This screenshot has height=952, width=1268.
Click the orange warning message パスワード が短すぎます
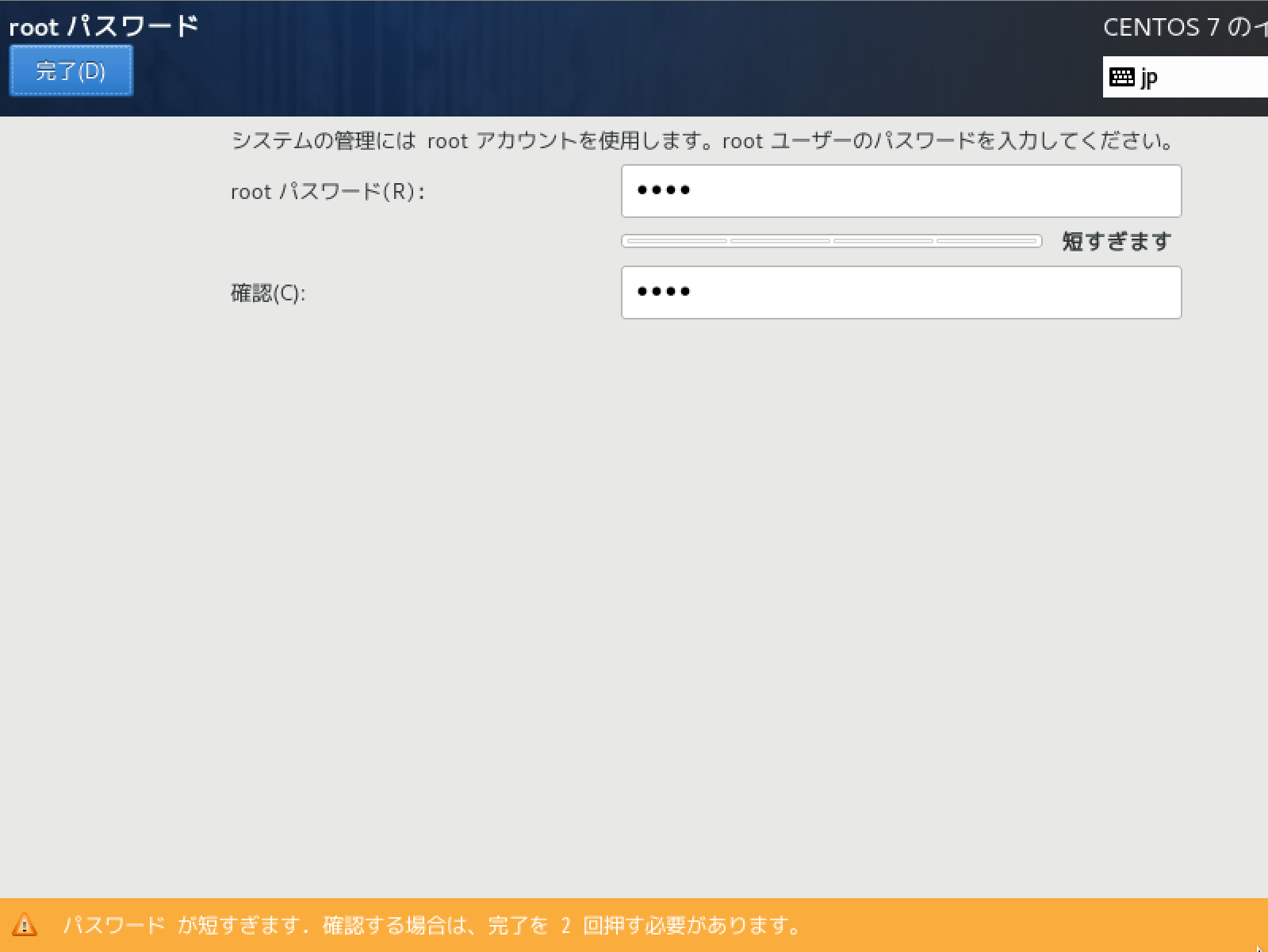tap(431, 925)
